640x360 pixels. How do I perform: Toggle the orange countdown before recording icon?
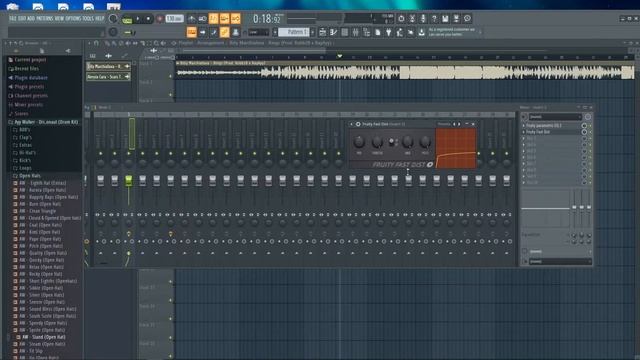(213, 18)
